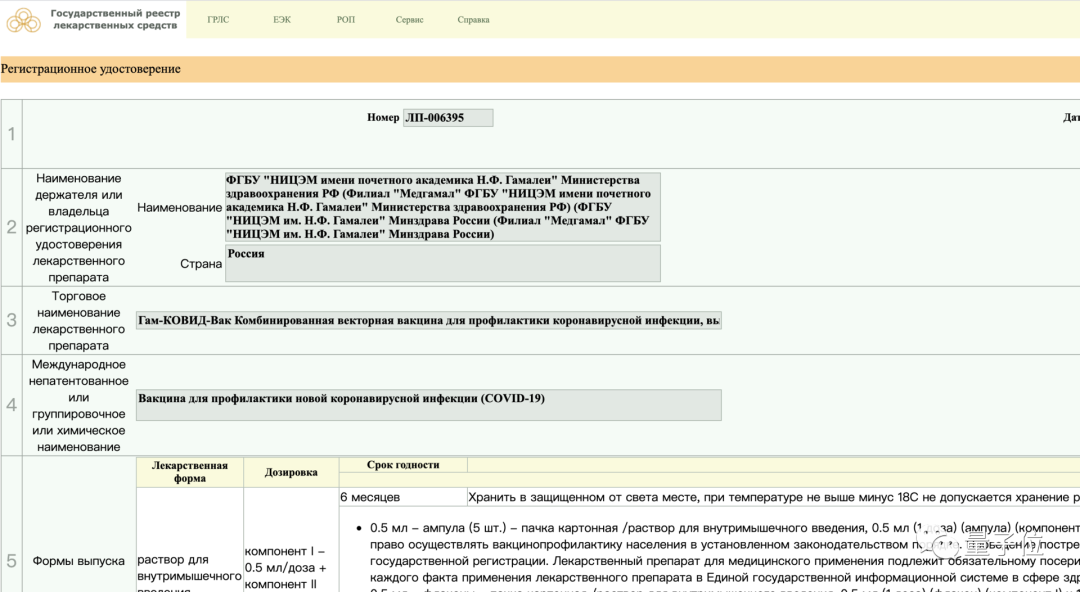Click row number 3

pyautogui.click(x=11, y=320)
